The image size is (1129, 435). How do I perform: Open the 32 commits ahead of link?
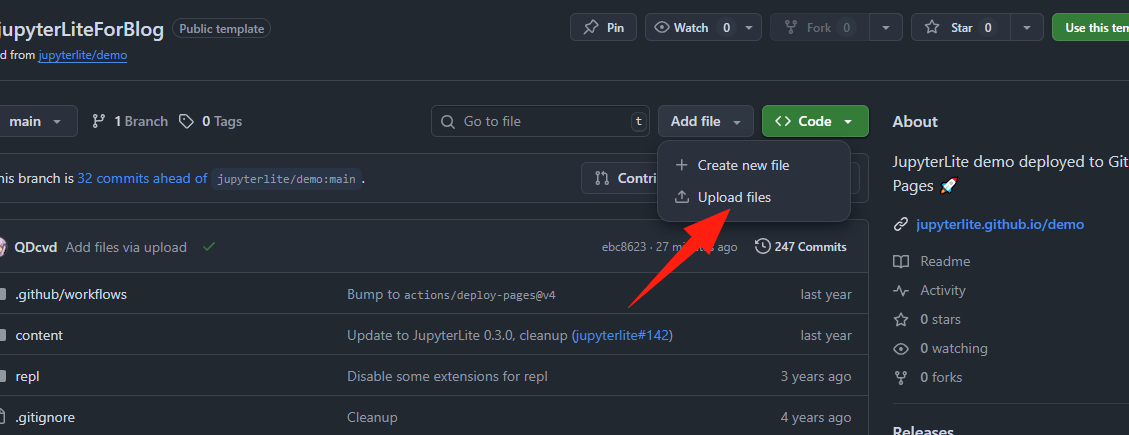pos(143,178)
